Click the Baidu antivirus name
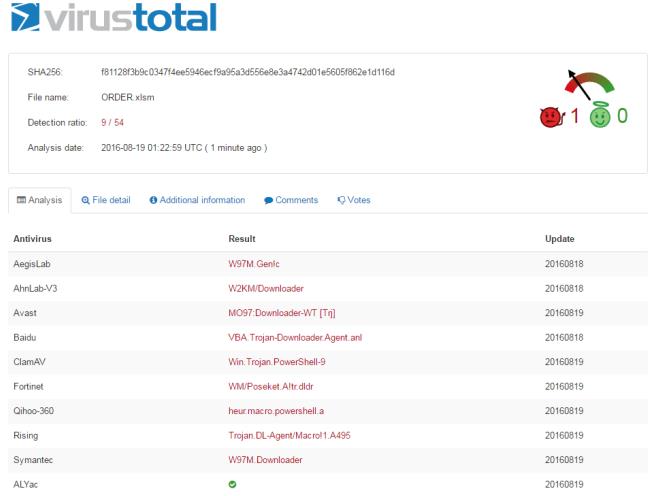Viewport: 656px width, 496px height. pos(25,337)
